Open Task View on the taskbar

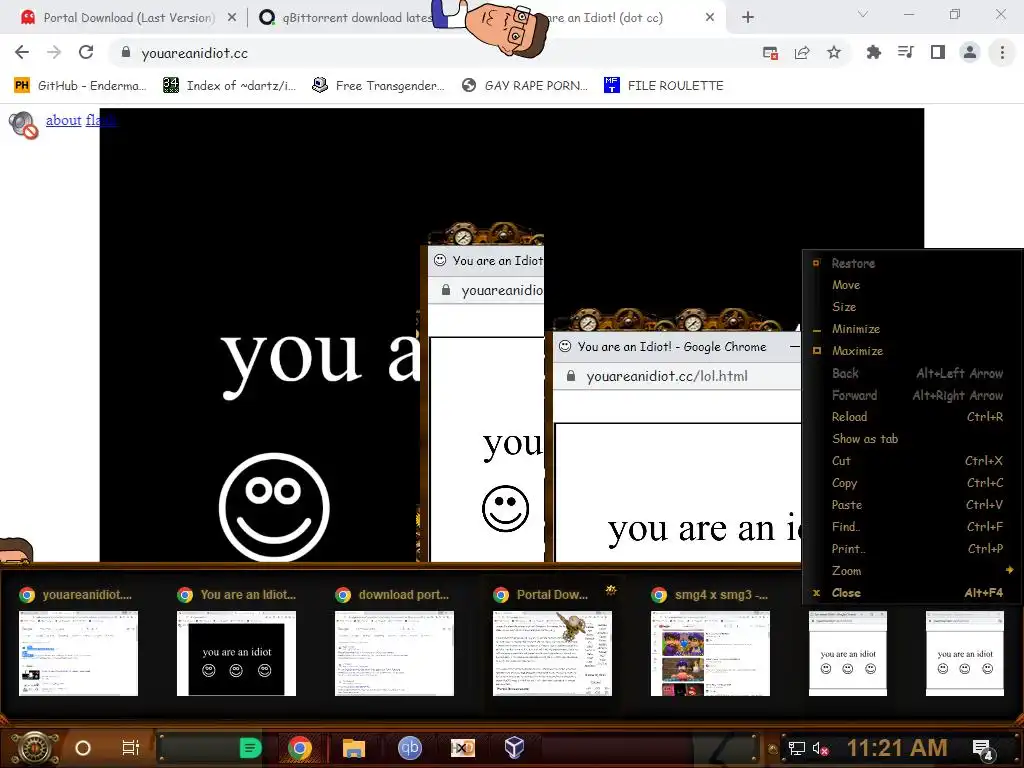pos(131,748)
